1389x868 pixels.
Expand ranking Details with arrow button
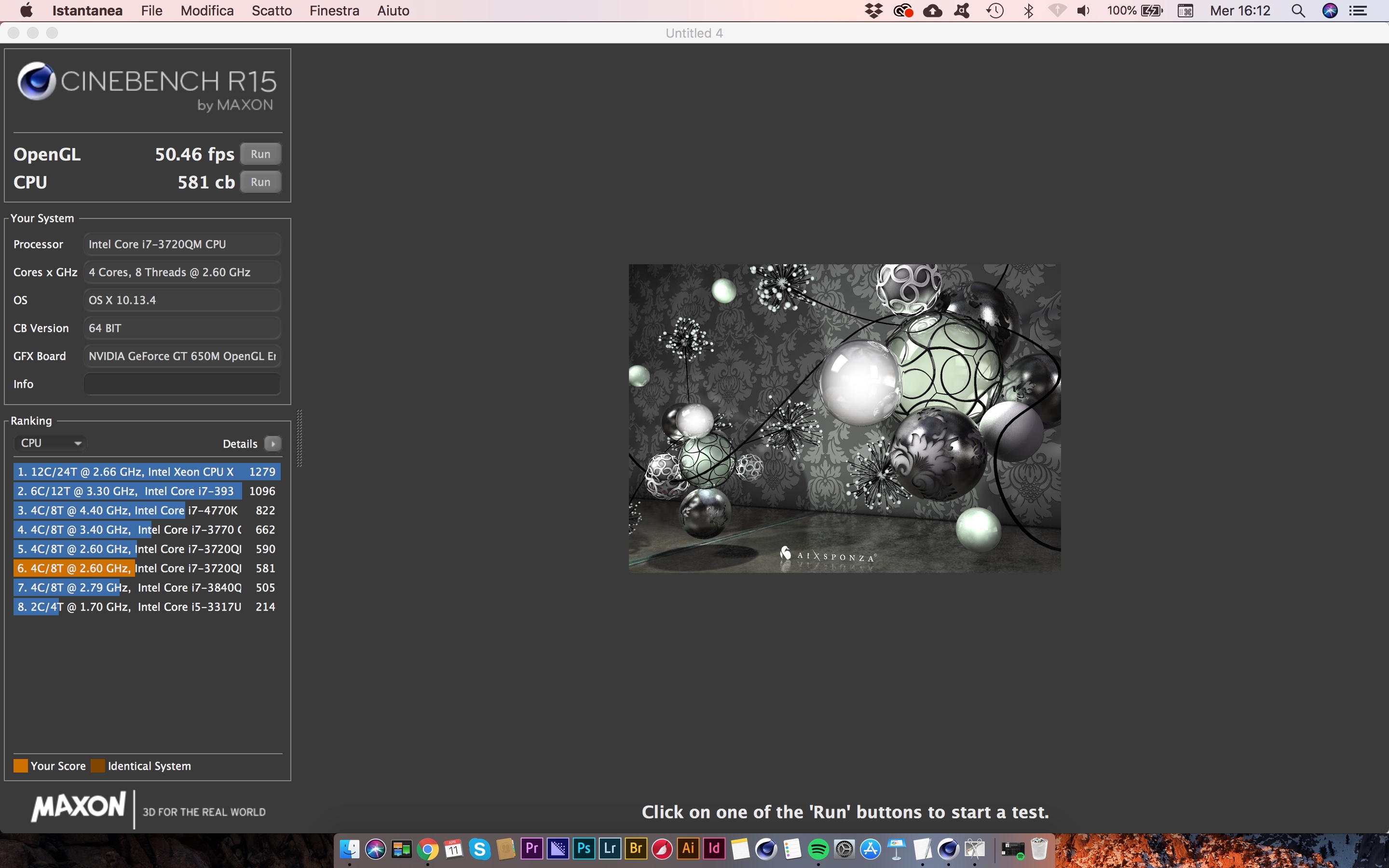273,444
